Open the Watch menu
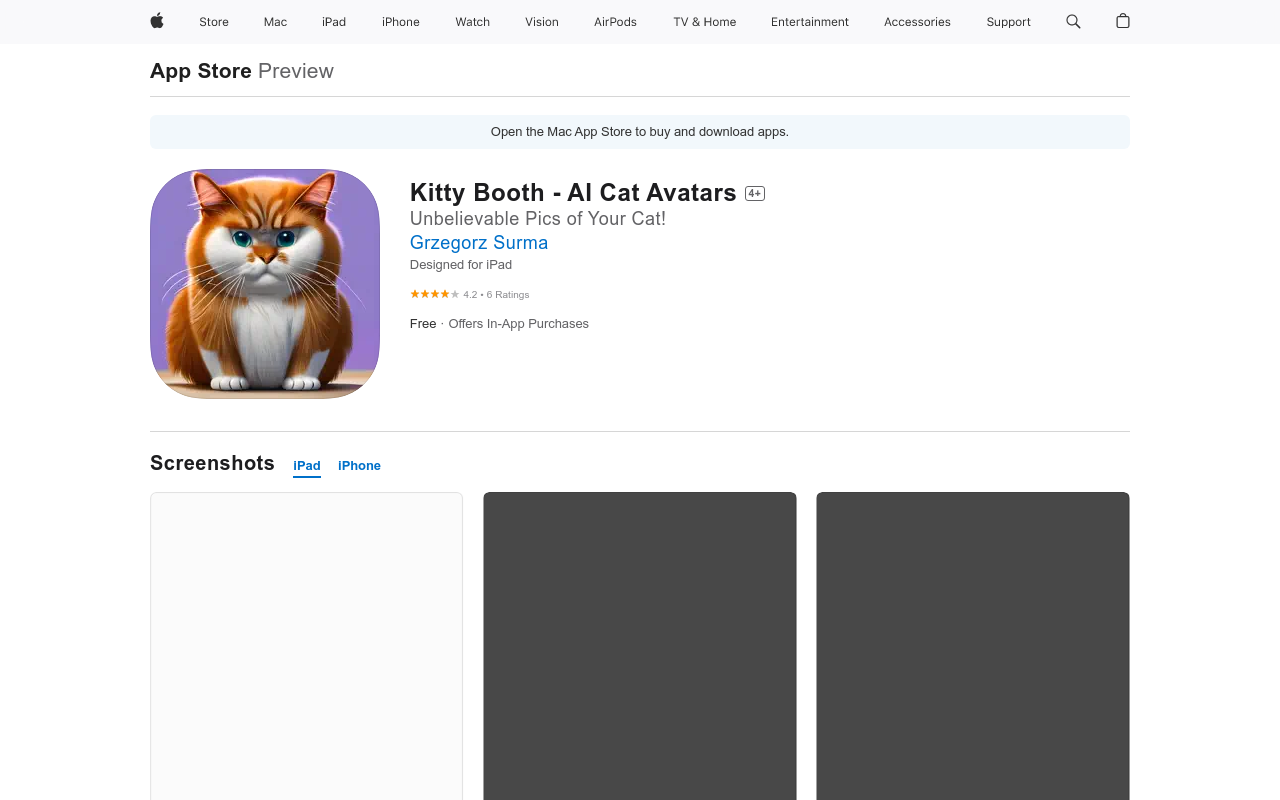Screen dimensions: 1280x800 [473, 22]
